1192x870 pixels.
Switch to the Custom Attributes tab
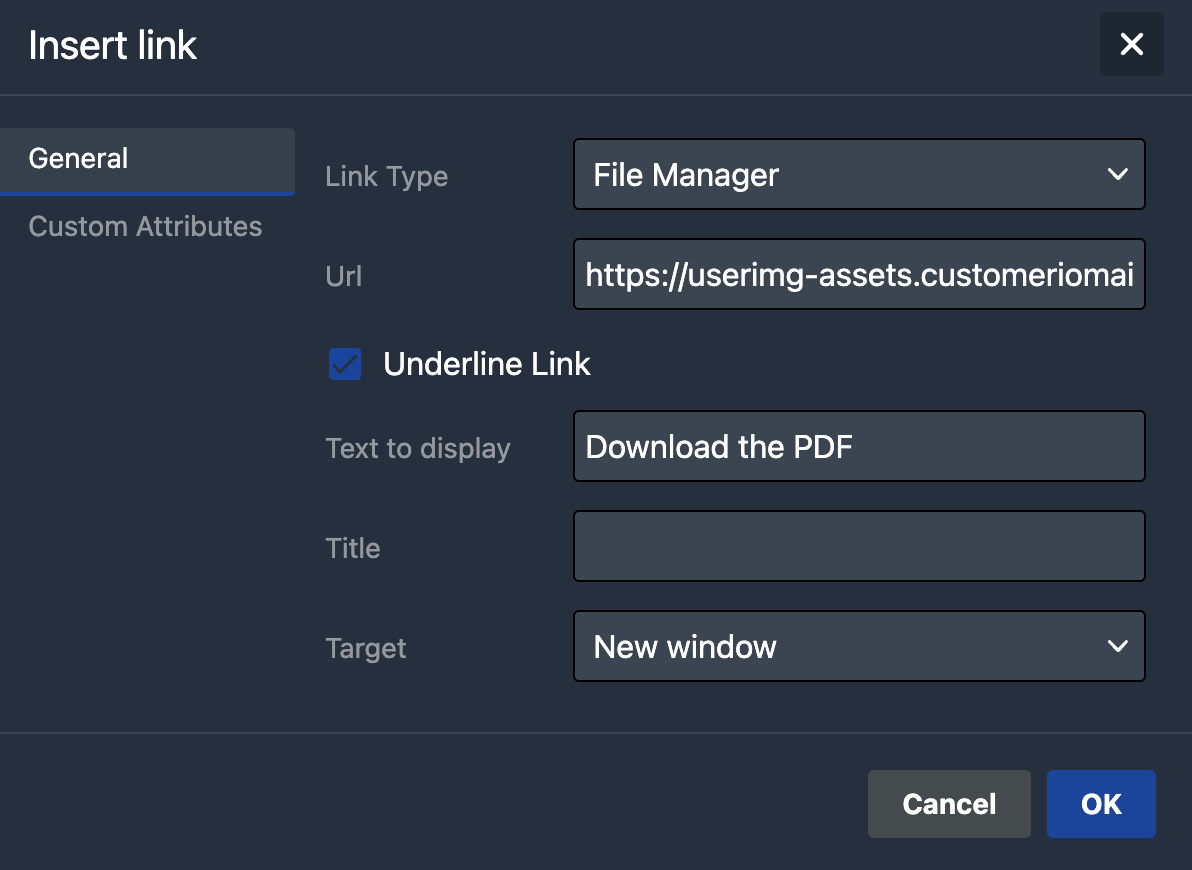coord(145,226)
